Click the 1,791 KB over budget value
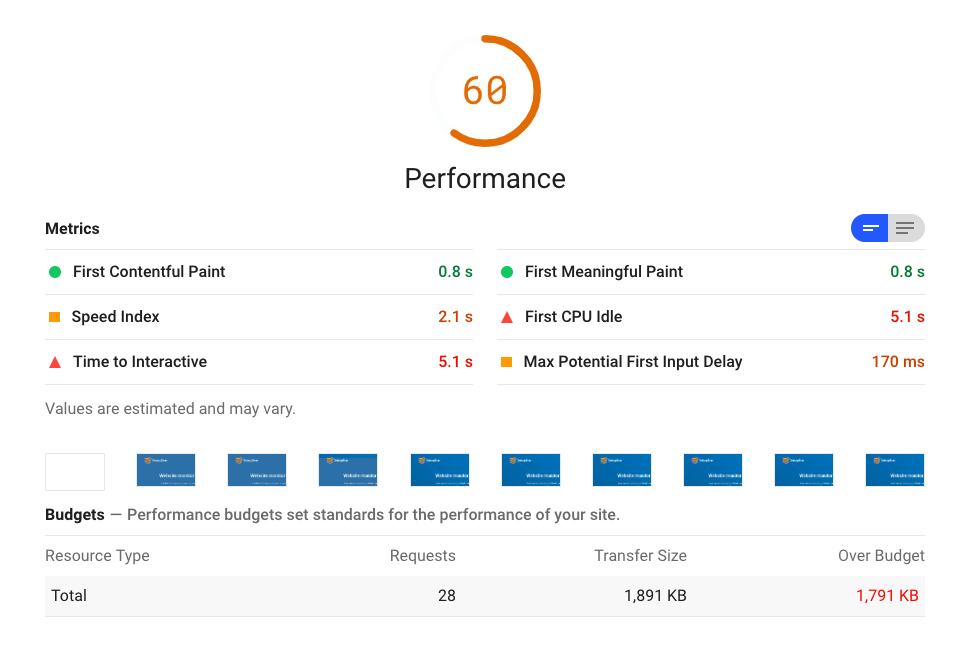The width and height of the screenshot is (980, 648). [x=888, y=596]
